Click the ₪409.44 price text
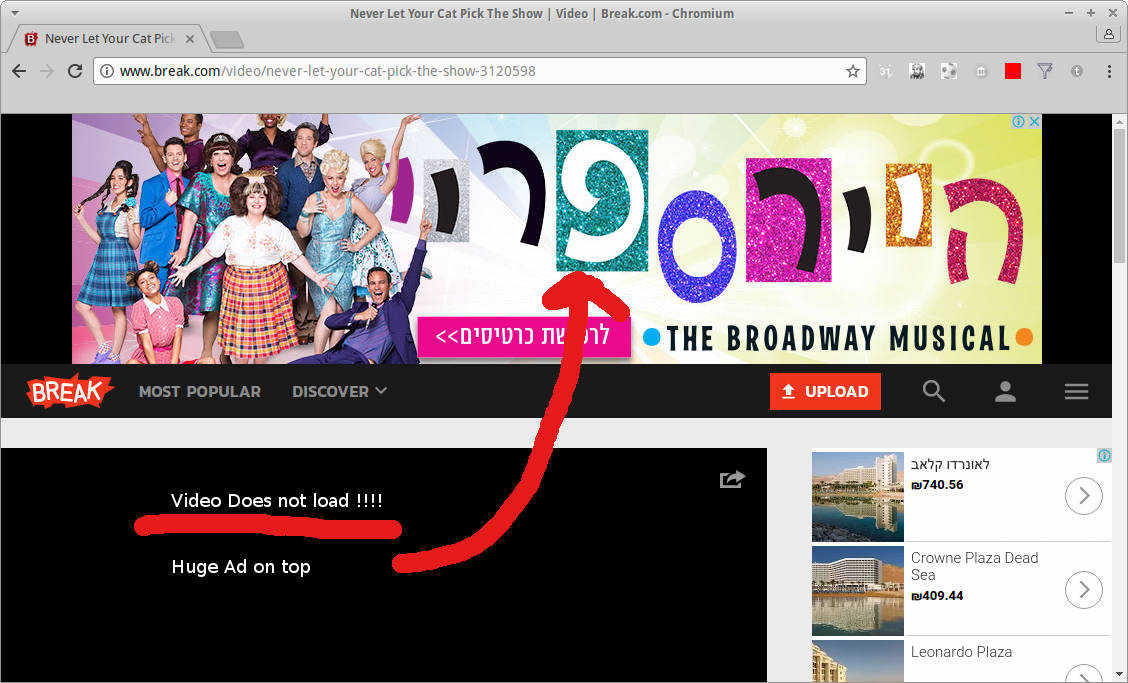 pyautogui.click(x=937, y=595)
